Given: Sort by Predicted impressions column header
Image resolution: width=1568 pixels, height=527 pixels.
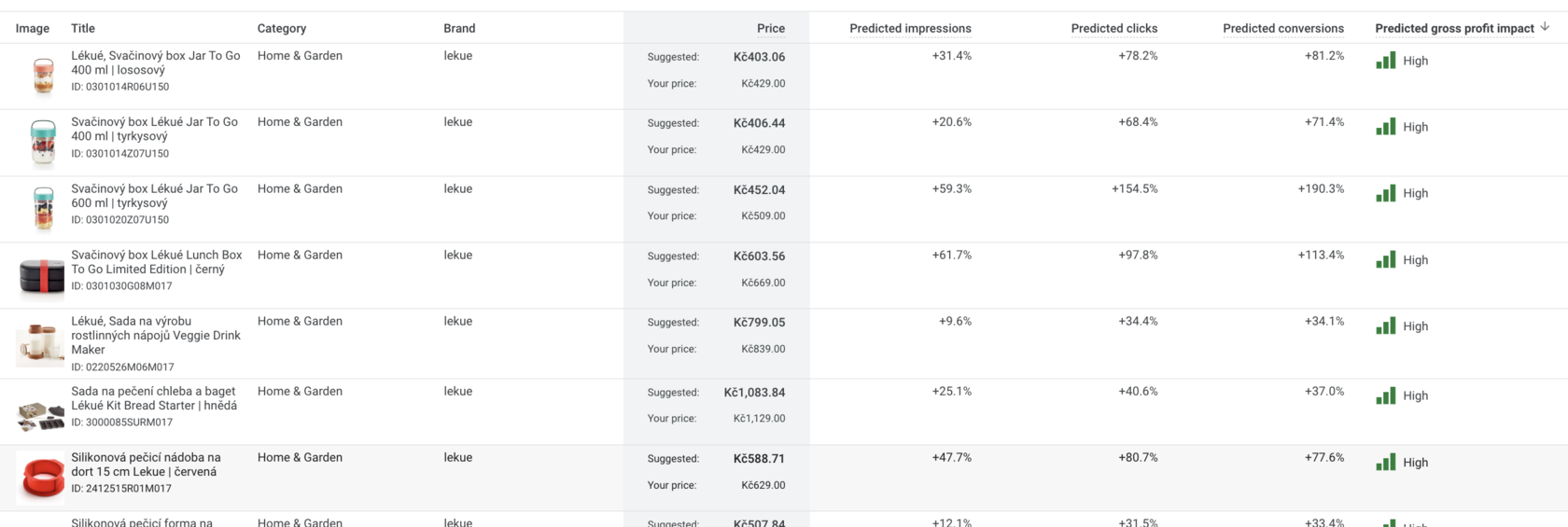Looking at the screenshot, I should tap(910, 28).
